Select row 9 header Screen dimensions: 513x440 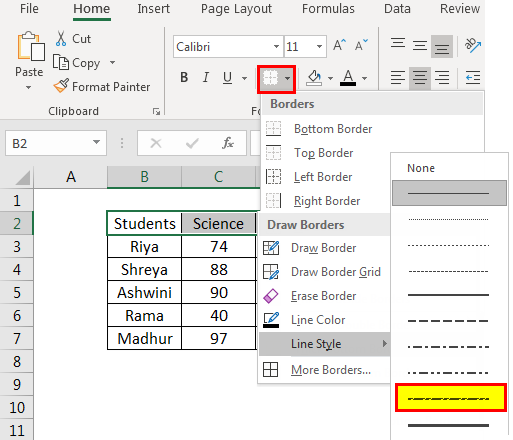(17, 384)
